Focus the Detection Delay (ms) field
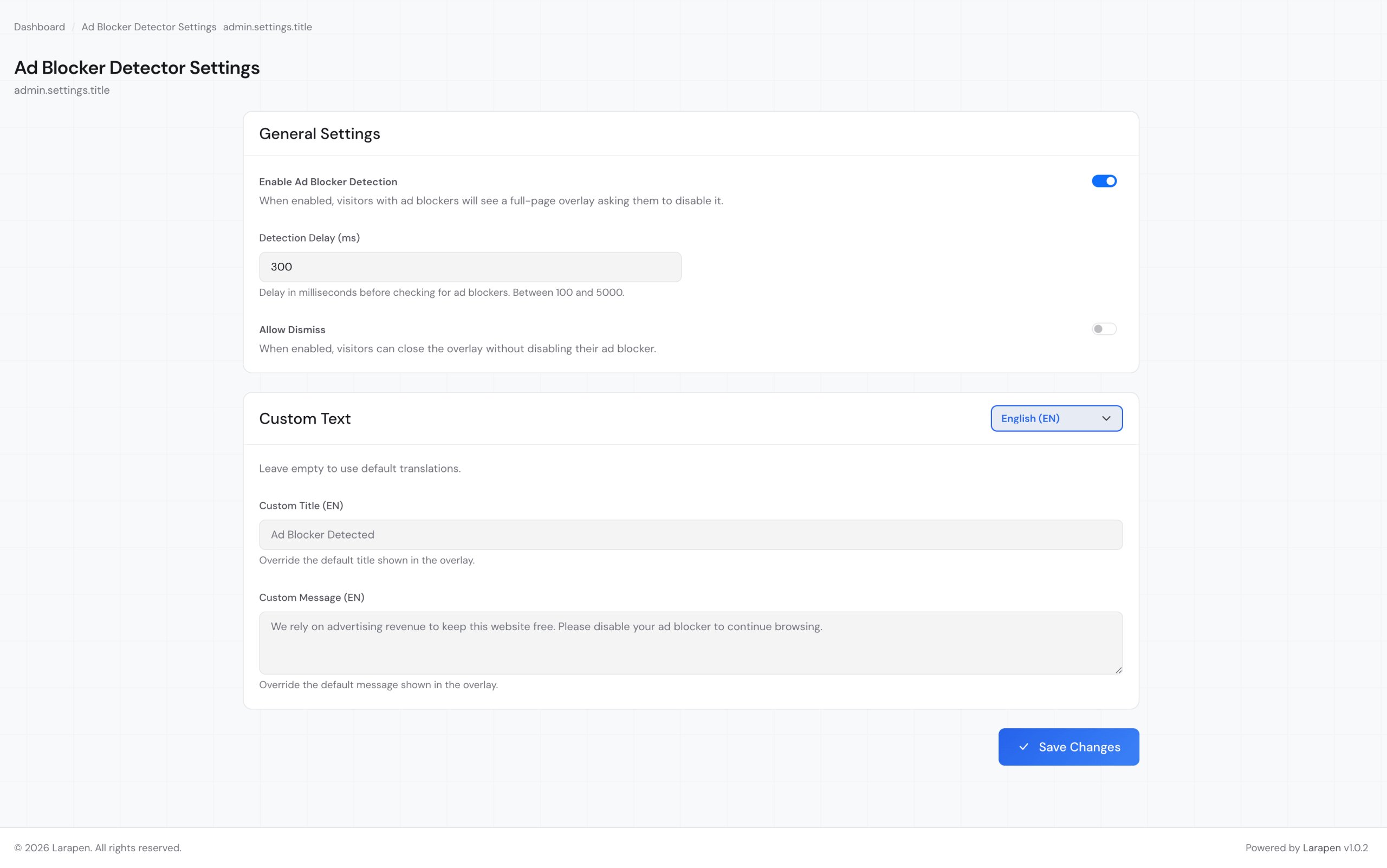The image size is (1387, 868). [x=470, y=267]
